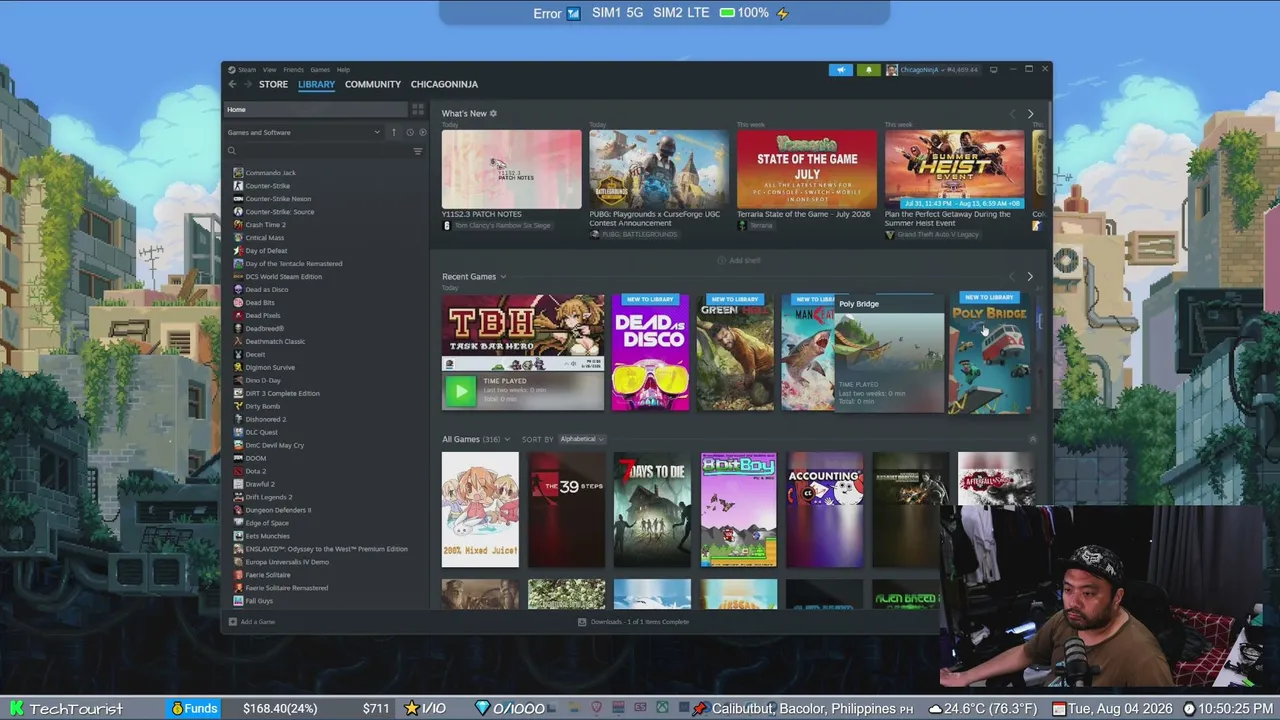The image size is (1280, 720).
Task: Open the green notifications bell
Action: pyautogui.click(x=868, y=70)
